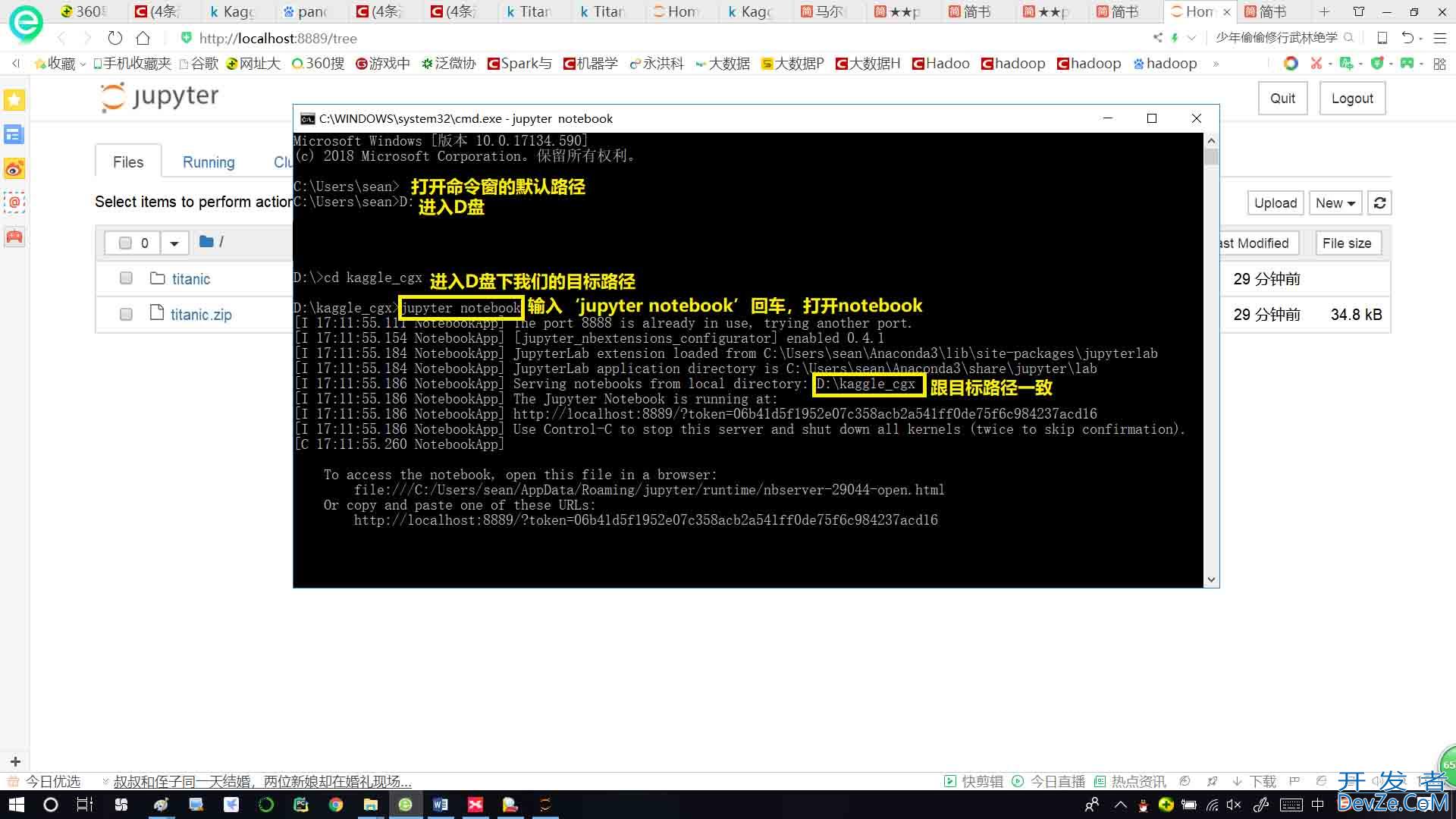The width and height of the screenshot is (1456, 819).
Task: Open the extensions grid icon
Action: 1439,64
